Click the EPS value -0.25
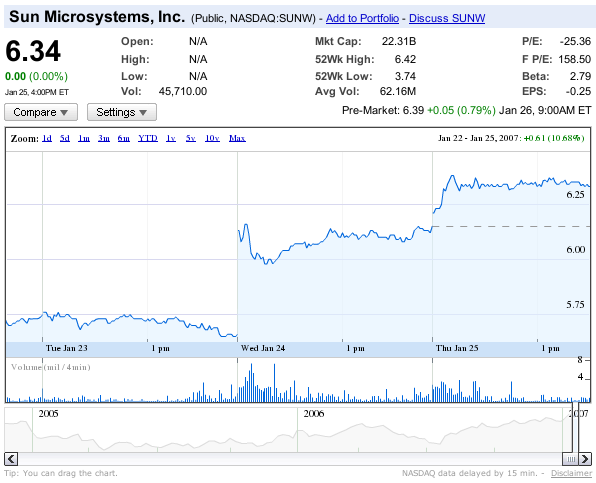The image size is (596, 483). tap(578, 91)
